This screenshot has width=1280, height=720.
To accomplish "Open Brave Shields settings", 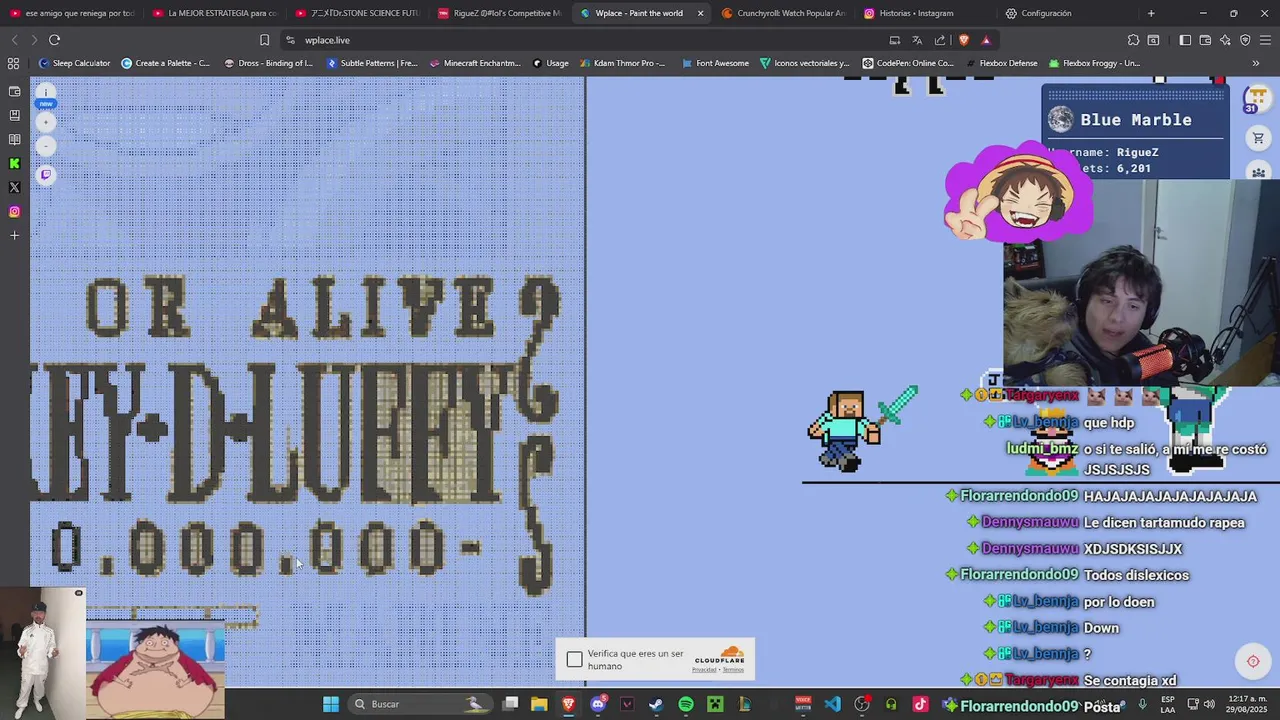I will coord(964,40).
